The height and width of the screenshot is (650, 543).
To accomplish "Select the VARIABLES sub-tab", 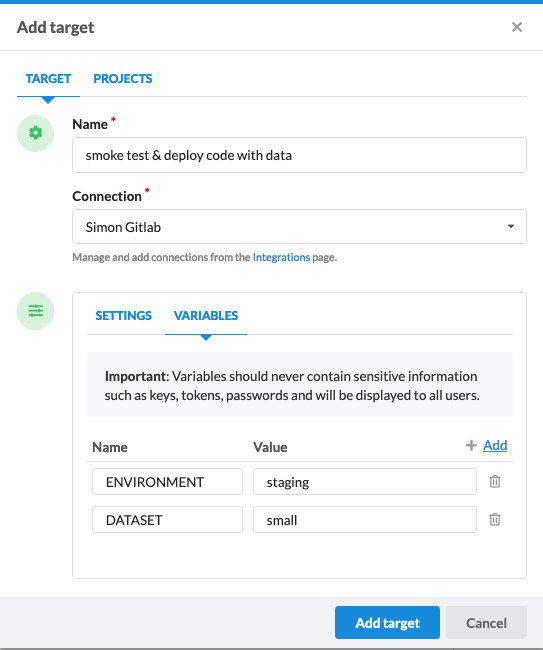I will 206,316.
